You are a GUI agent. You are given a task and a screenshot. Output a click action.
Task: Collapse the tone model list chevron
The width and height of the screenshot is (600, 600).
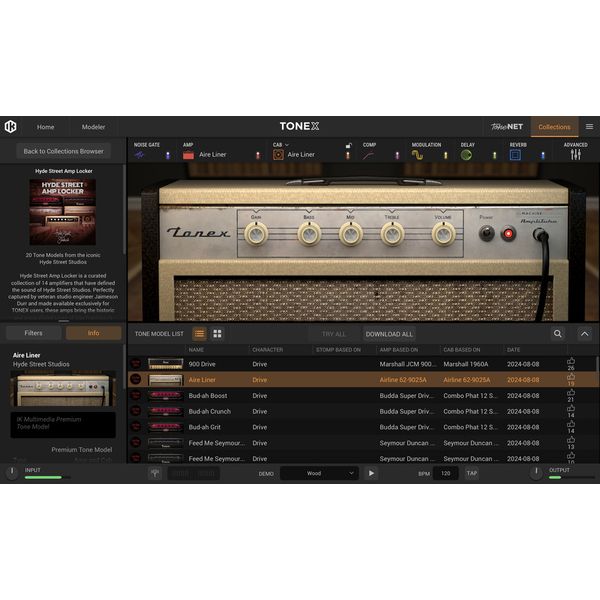[x=585, y=334]
